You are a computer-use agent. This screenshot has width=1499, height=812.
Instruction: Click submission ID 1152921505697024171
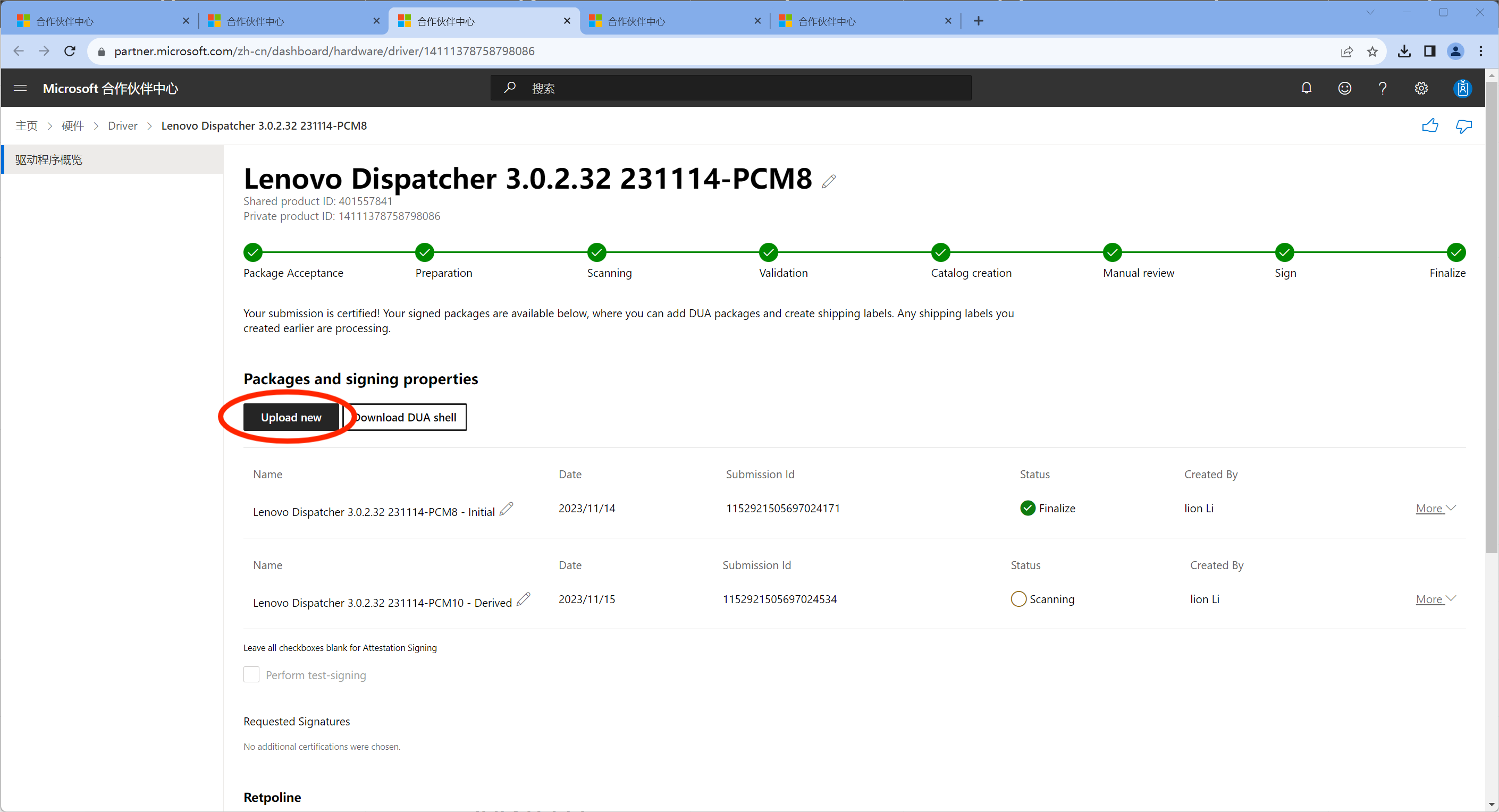click(782, 509)
